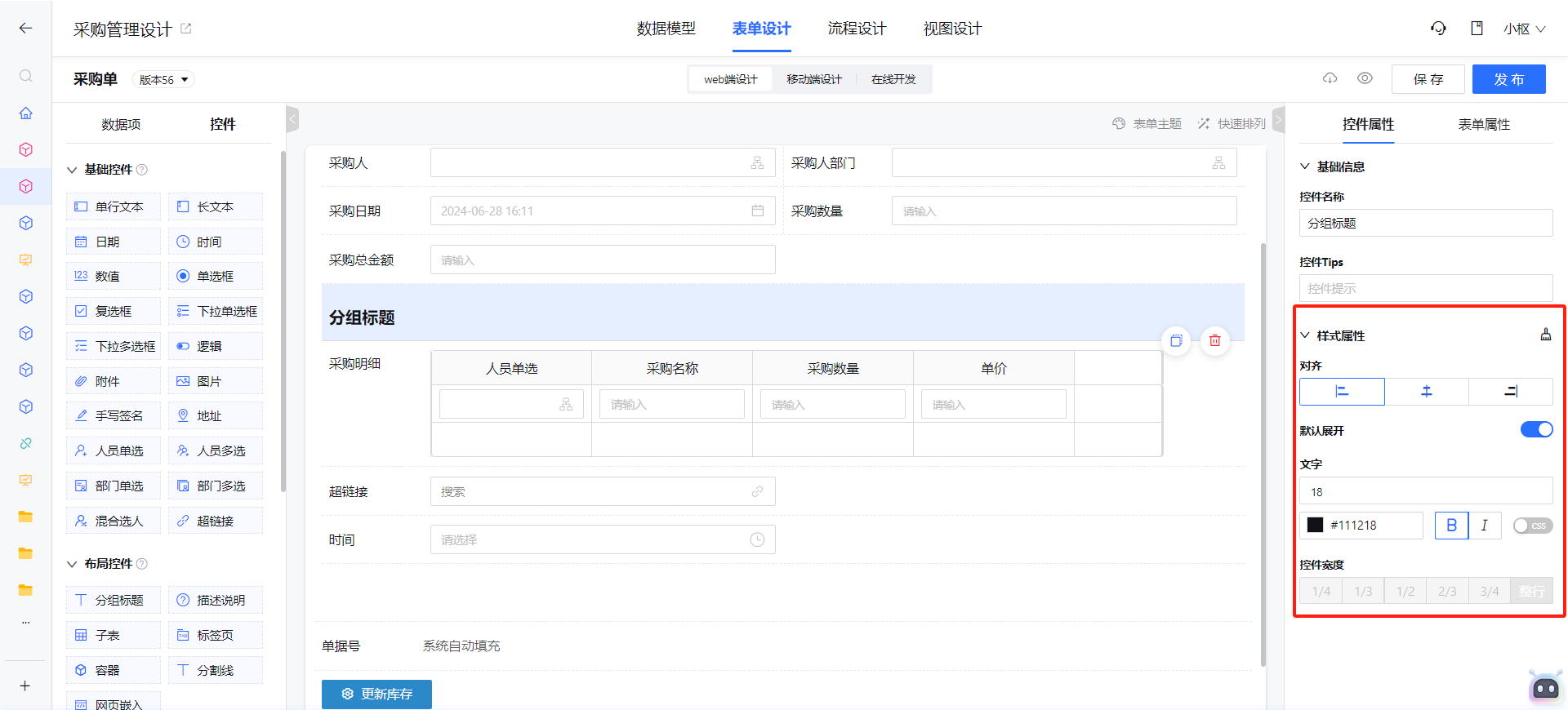Click the cloud upload icon

(1330, 78)
